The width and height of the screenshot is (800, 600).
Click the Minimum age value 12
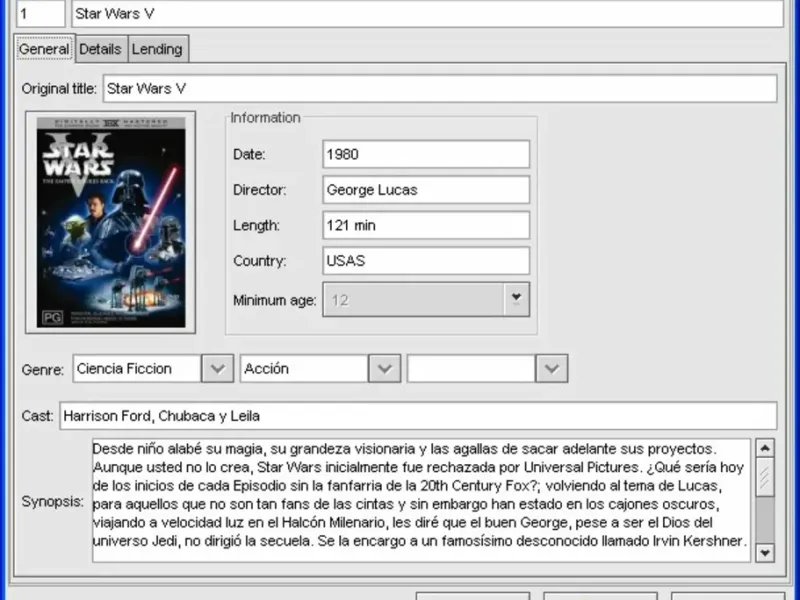340,300
